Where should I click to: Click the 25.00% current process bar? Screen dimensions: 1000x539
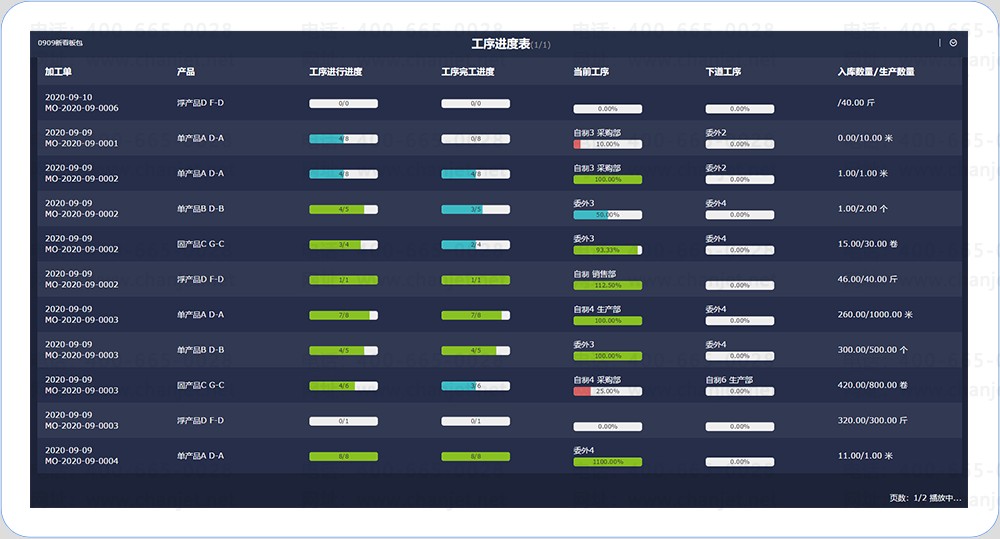point(608,391)
